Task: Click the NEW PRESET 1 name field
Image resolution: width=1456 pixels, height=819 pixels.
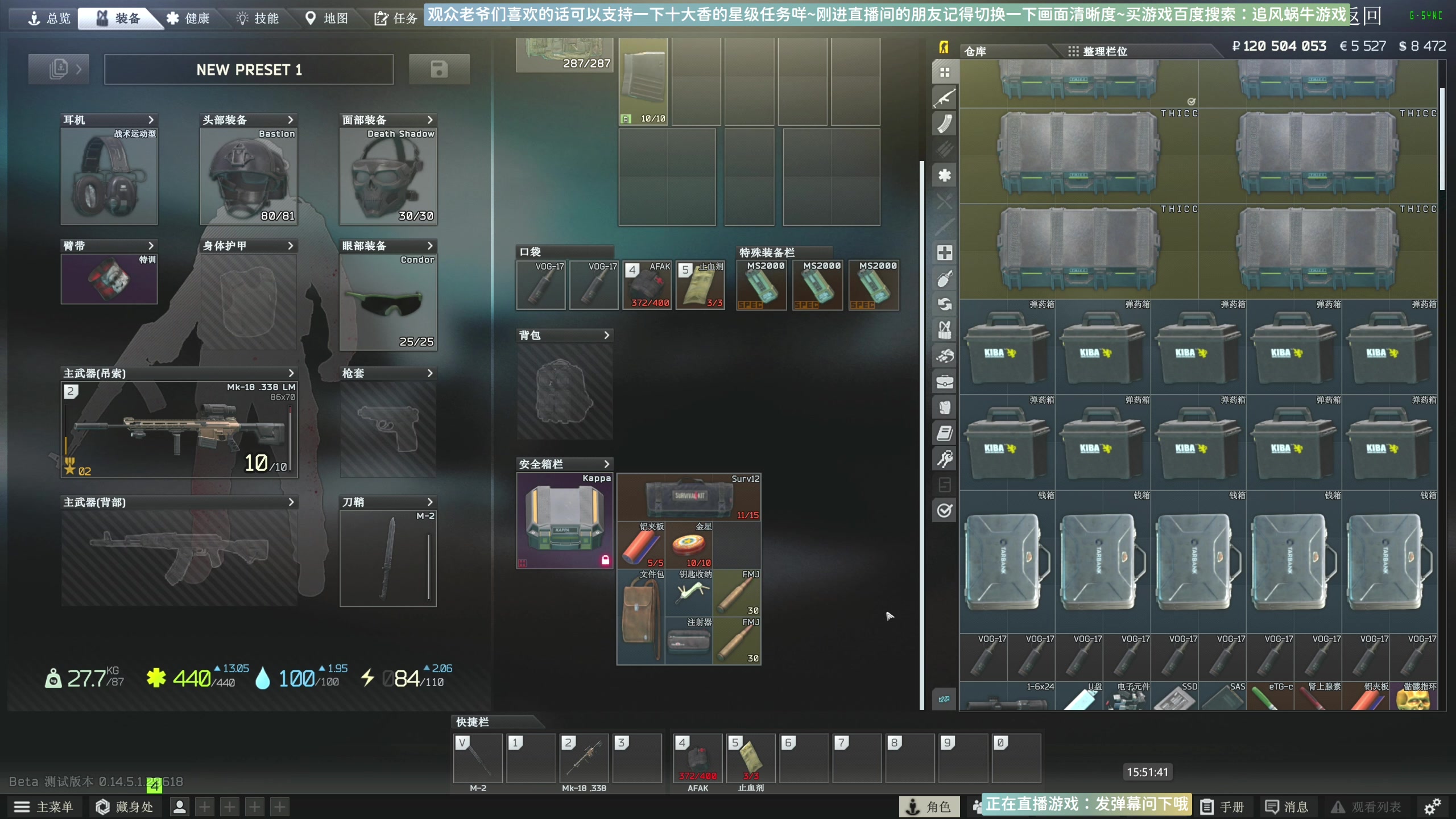Action: point(249,69)
